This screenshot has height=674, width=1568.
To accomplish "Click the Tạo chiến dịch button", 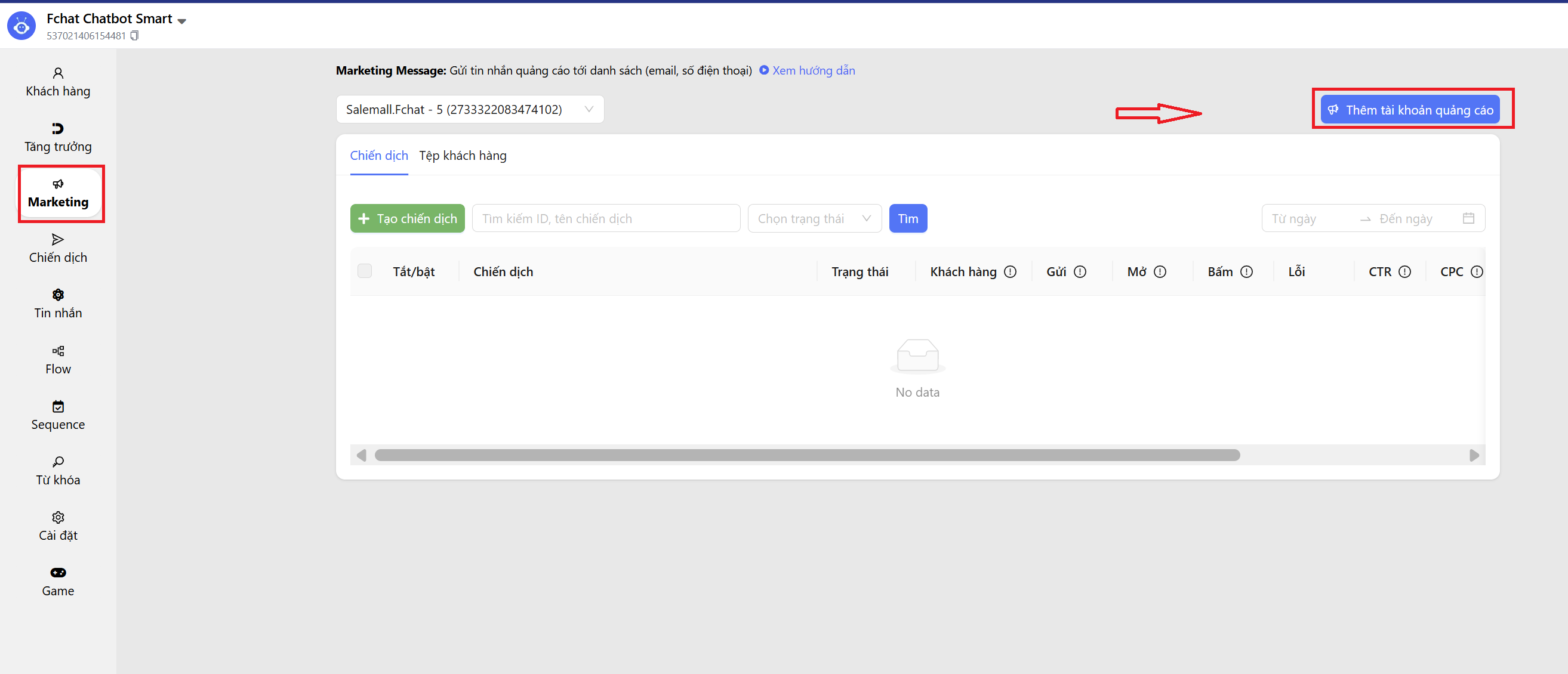I will click(407, 218).
